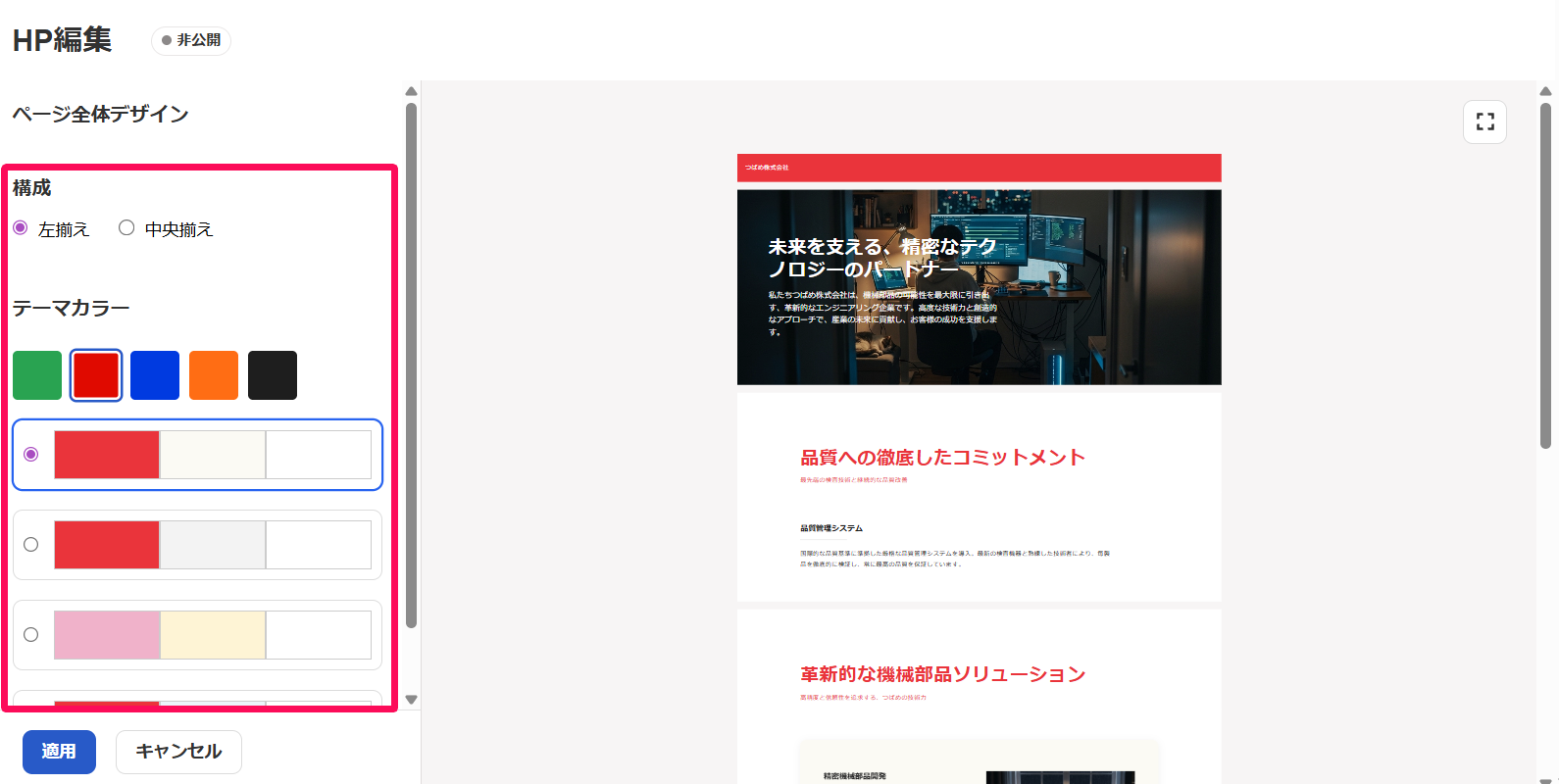
Task: Select red and cream palette radio option
Action: click(x=31, y=455)
